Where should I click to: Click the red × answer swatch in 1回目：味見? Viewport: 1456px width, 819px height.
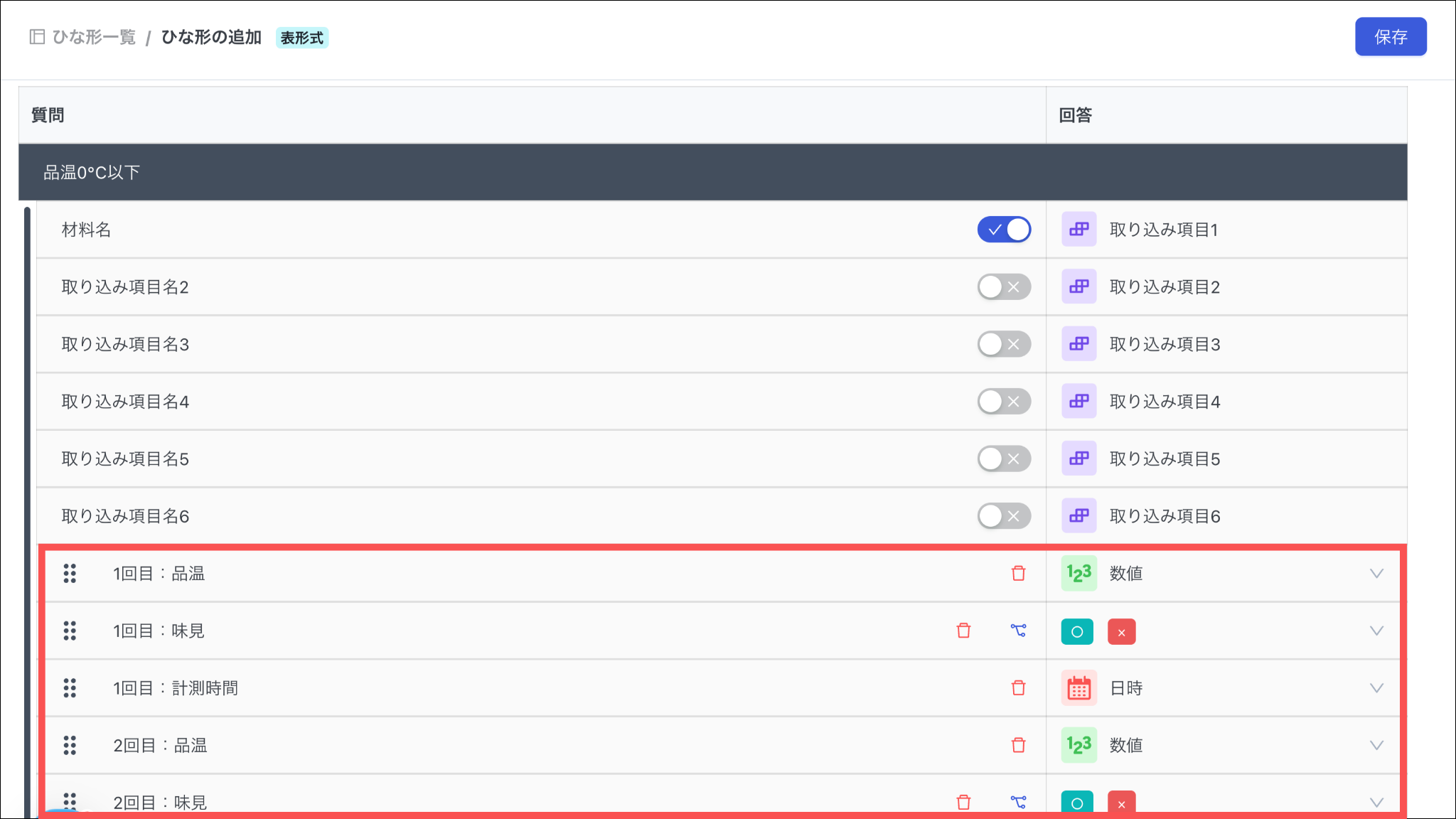point(1121,631)
